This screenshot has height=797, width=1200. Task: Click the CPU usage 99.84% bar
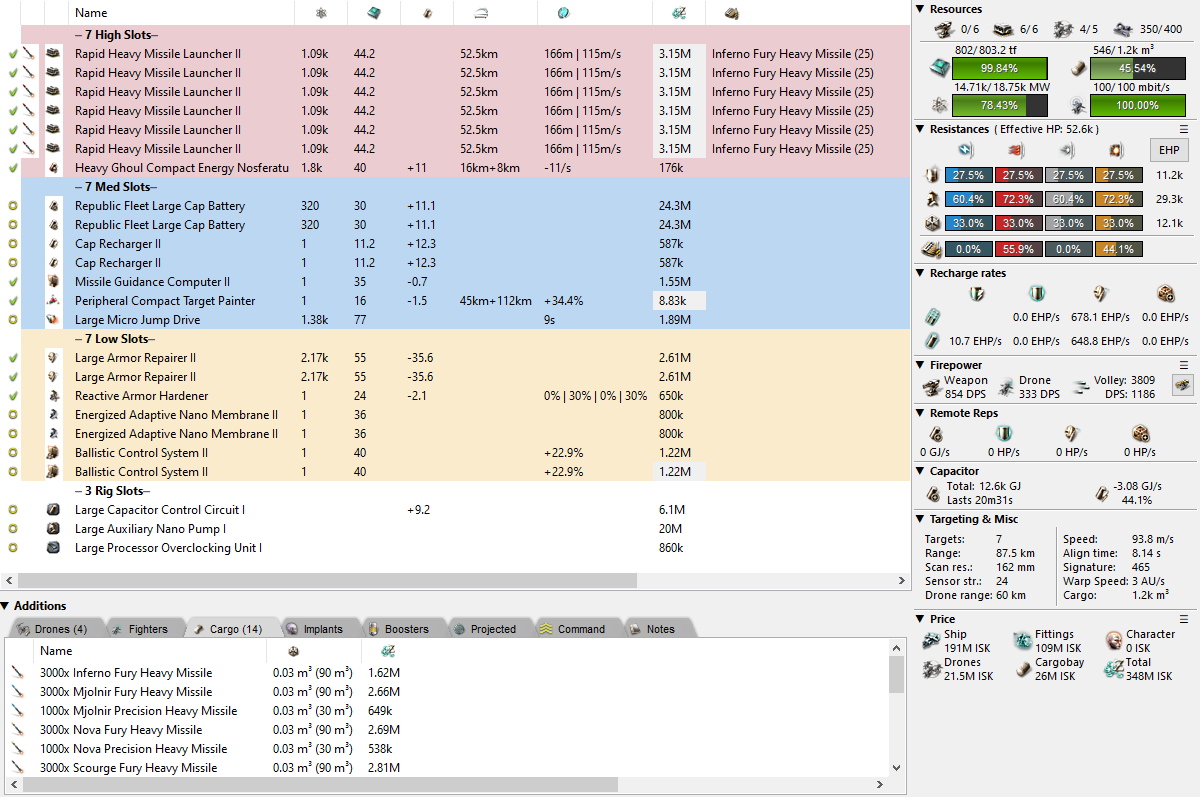tap(1000, 68)
